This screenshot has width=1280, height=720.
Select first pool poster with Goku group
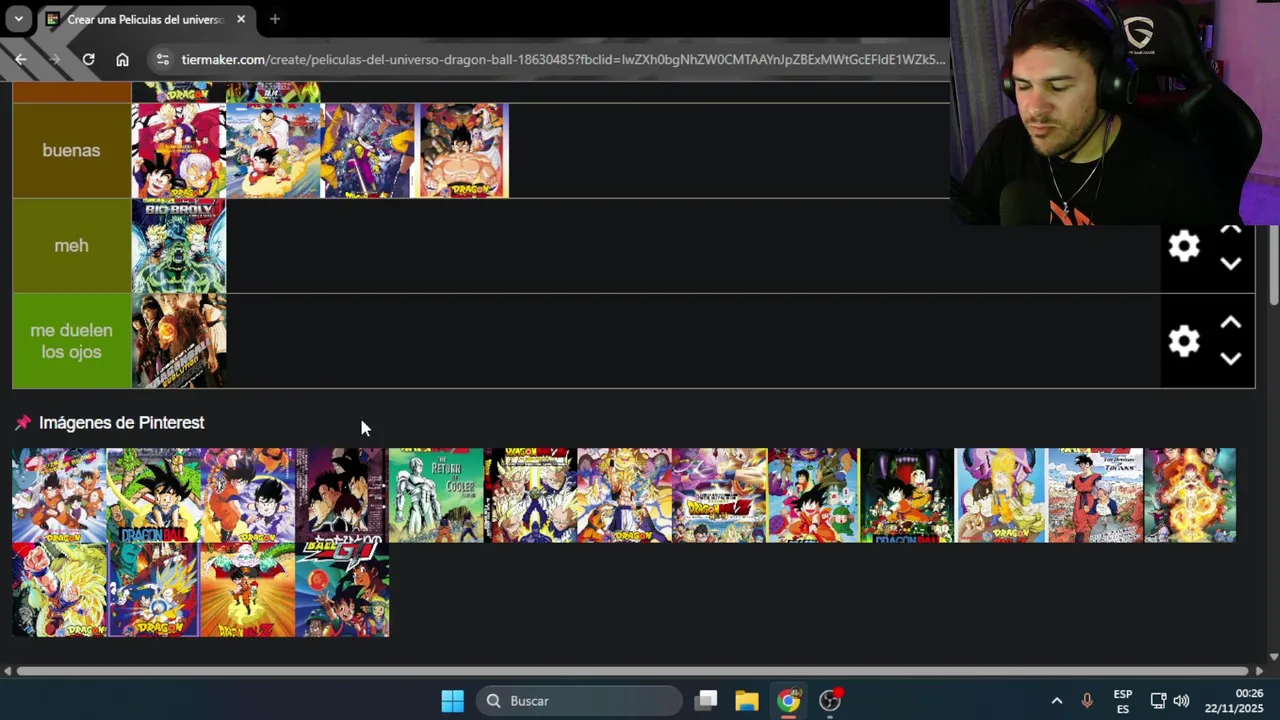pyautogui.click(x=59, y=496)
